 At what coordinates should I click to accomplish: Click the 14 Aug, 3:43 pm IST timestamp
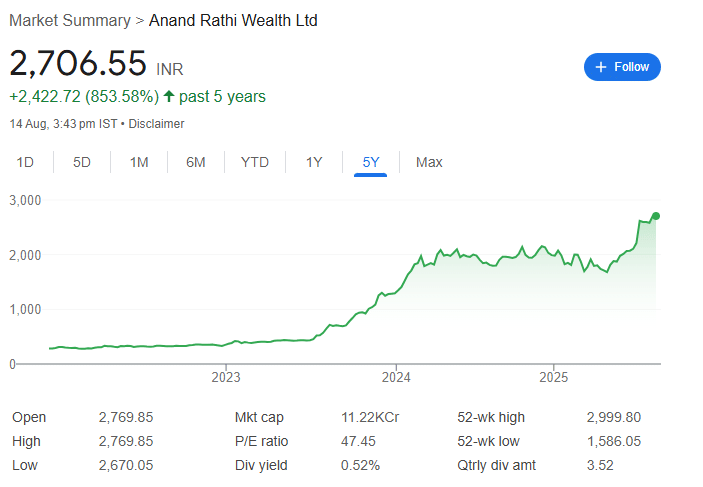click(x=63, y=124)
